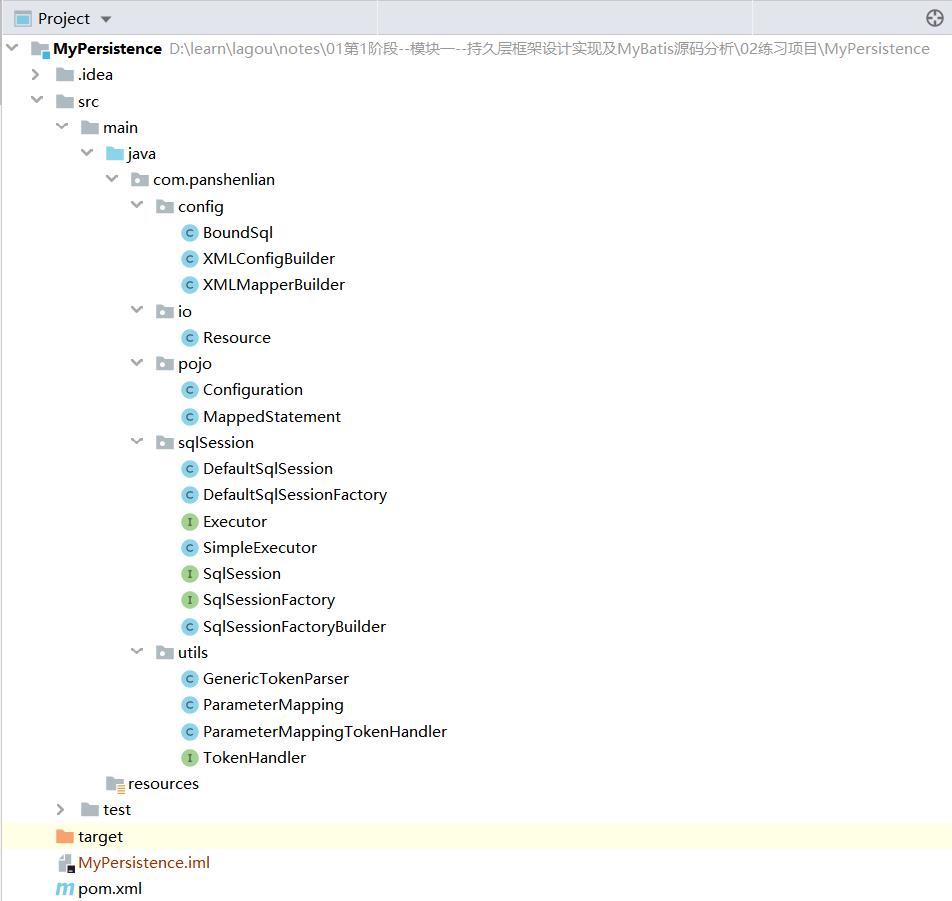The width and height of the screenshot is (952, 901).
Task: Click the Project panel title label
Action: click(64, 19)
